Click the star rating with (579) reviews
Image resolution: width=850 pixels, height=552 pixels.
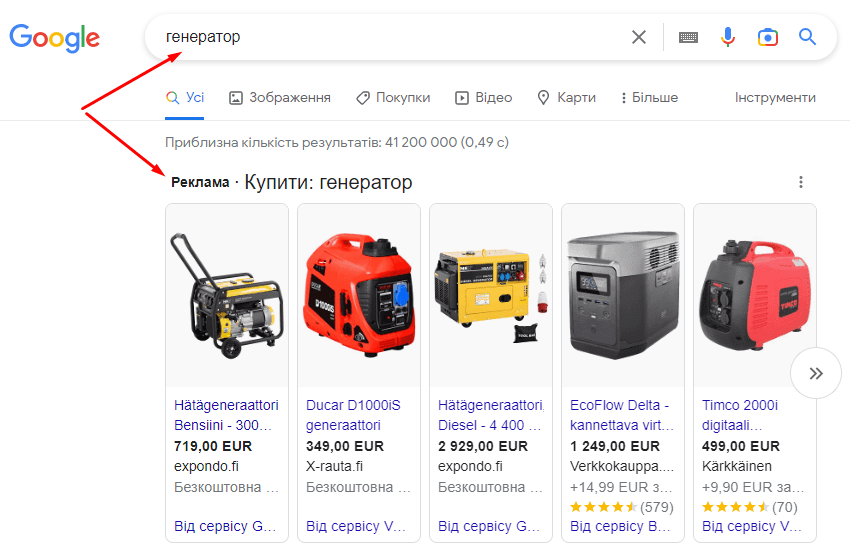[622, 507]
